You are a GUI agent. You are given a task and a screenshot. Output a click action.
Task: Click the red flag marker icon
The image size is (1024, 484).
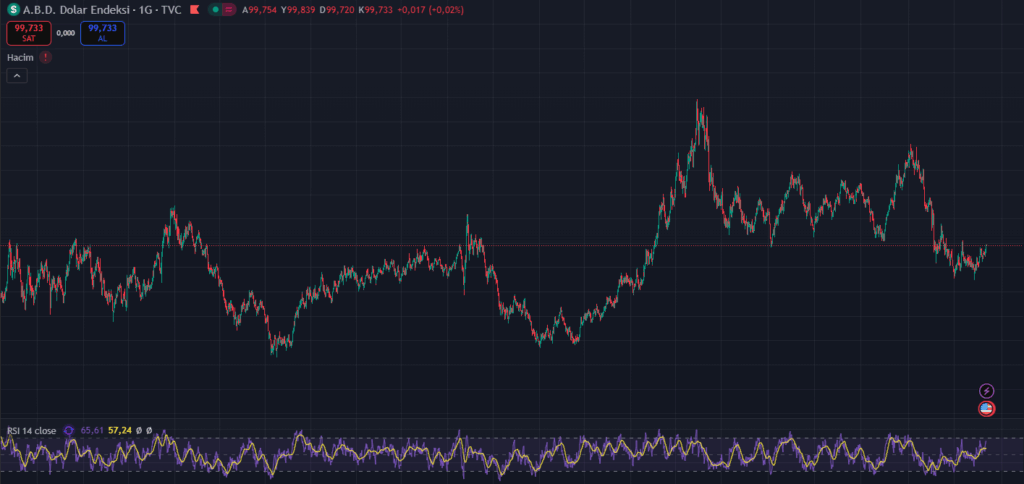click(x=194, y=9)
